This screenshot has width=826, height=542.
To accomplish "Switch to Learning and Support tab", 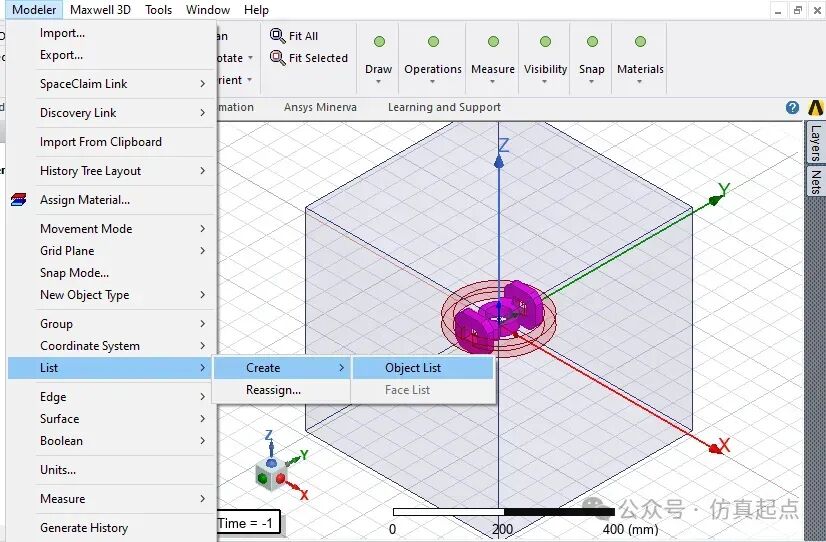I will tap(444, 107).
